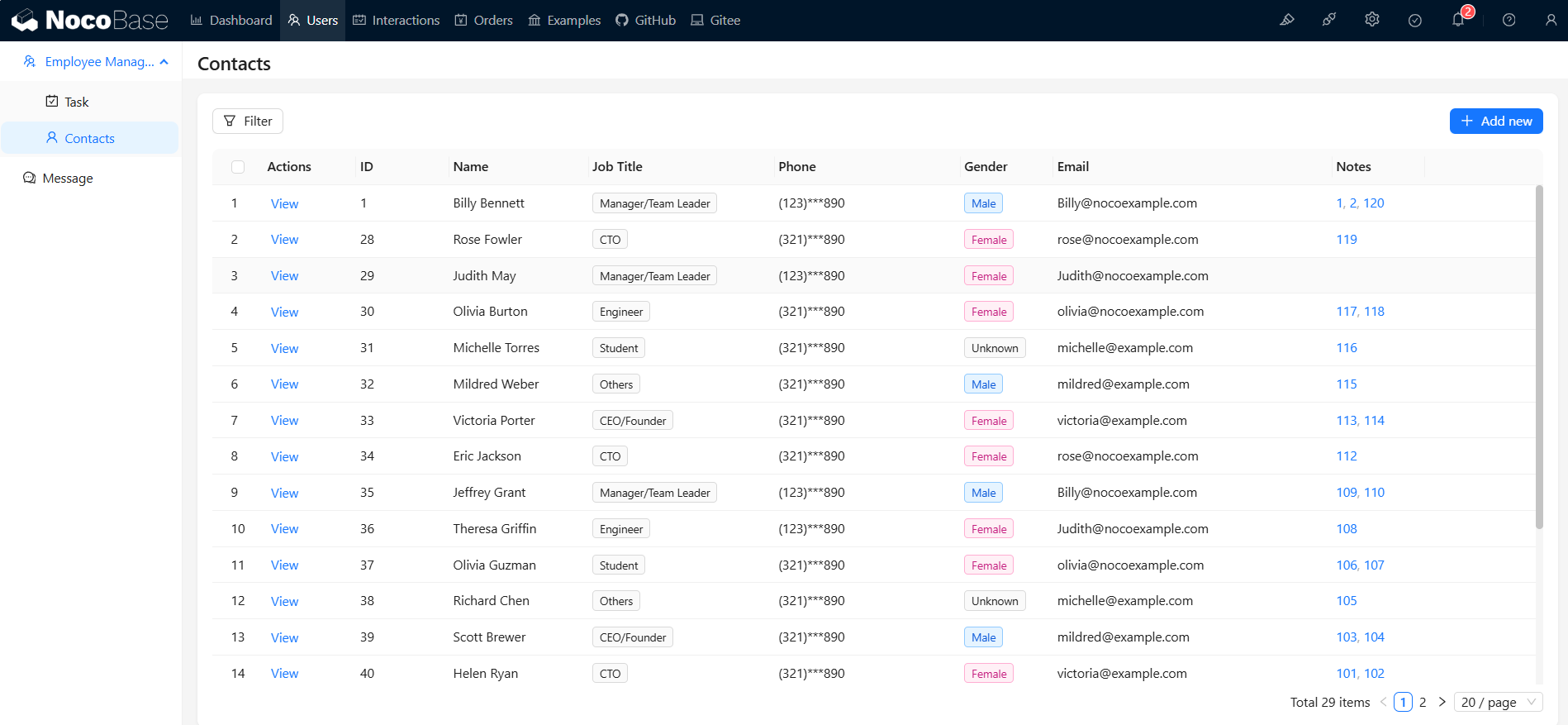Image resolution: width=1568 pixels, height=725 pixels.
Task: Open the plugin manager rocket icon
Action: point(1329,20)
